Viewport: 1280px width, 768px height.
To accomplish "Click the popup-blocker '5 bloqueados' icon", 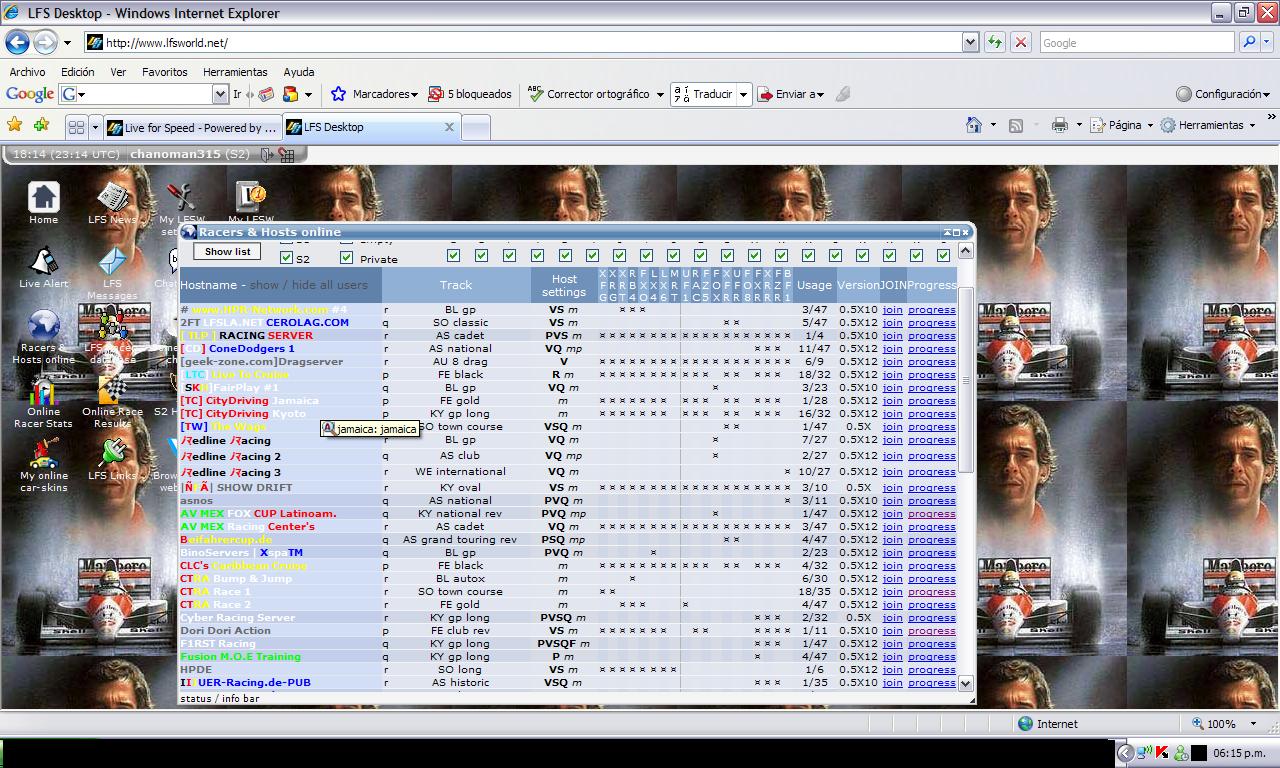I will [x=436, y=94].
